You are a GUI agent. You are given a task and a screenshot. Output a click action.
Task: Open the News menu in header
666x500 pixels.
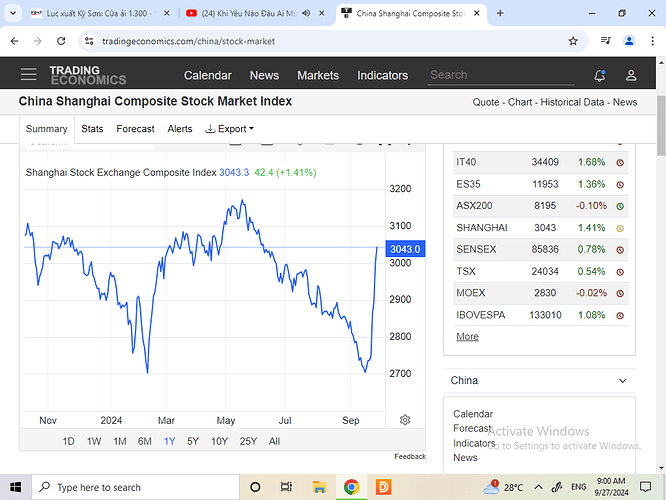(x=264, y=75)
